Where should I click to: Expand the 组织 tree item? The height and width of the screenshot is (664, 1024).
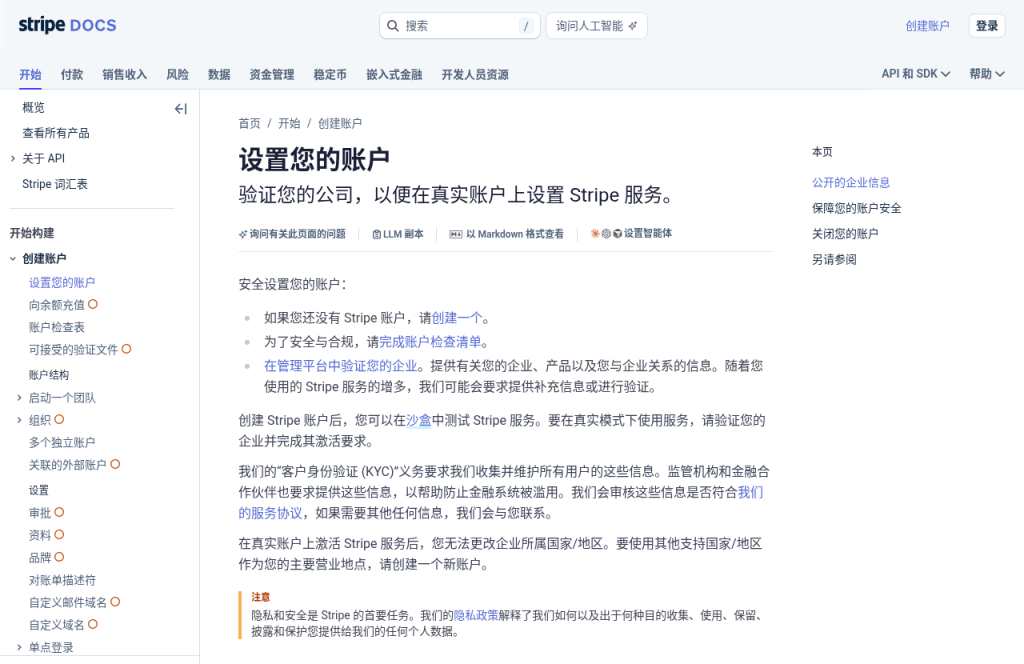pyautogui.click(x=19, y=420)
